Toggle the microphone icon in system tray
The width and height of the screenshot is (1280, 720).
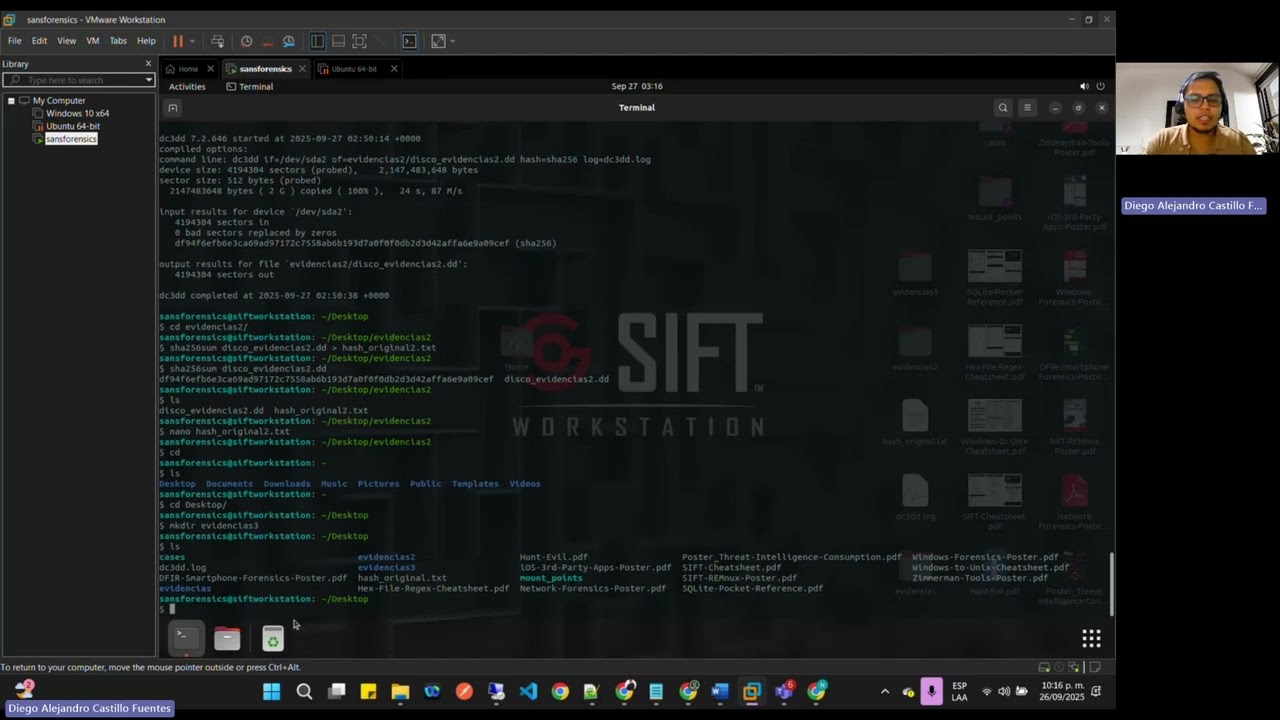point(931,691)
